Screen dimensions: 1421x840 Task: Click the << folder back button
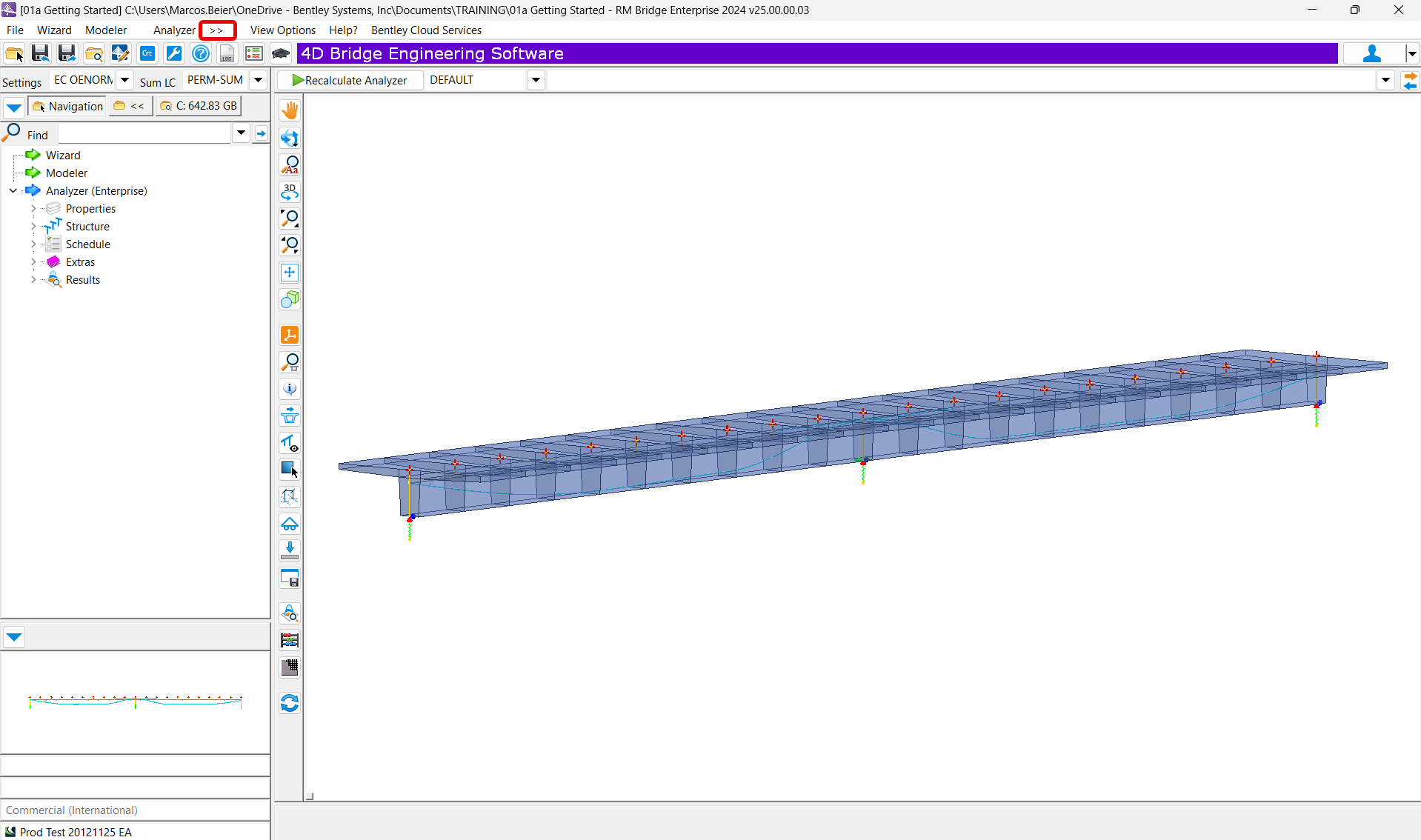[x=130, y=106]
